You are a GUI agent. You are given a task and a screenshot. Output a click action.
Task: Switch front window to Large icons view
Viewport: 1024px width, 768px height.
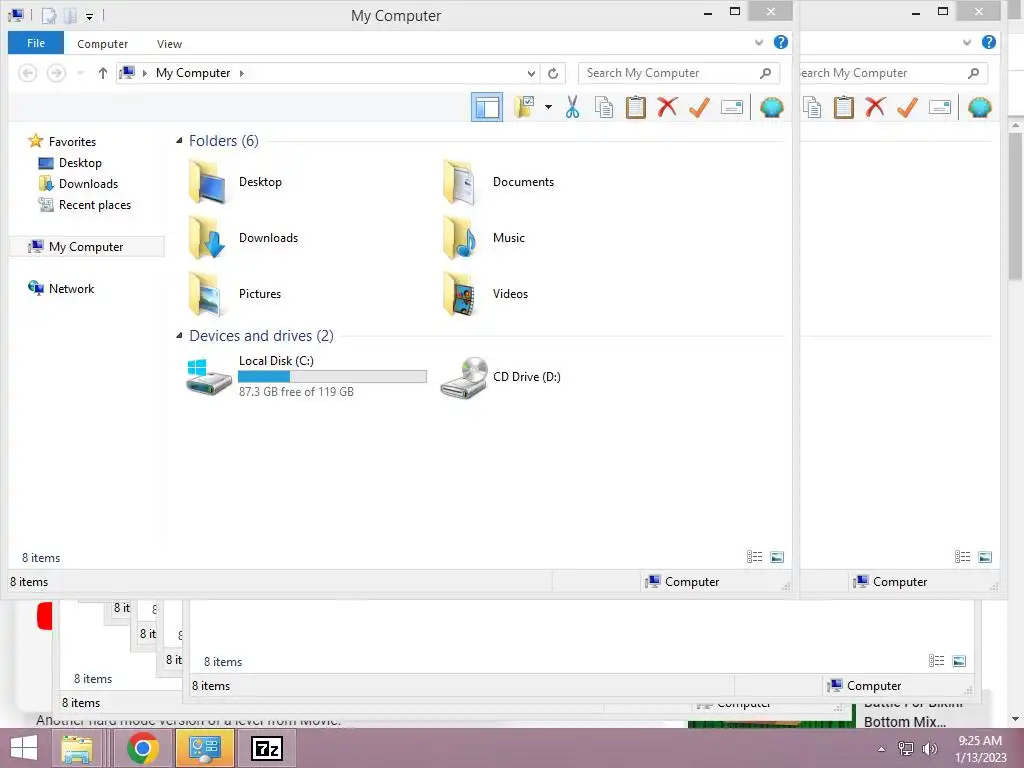776,557
